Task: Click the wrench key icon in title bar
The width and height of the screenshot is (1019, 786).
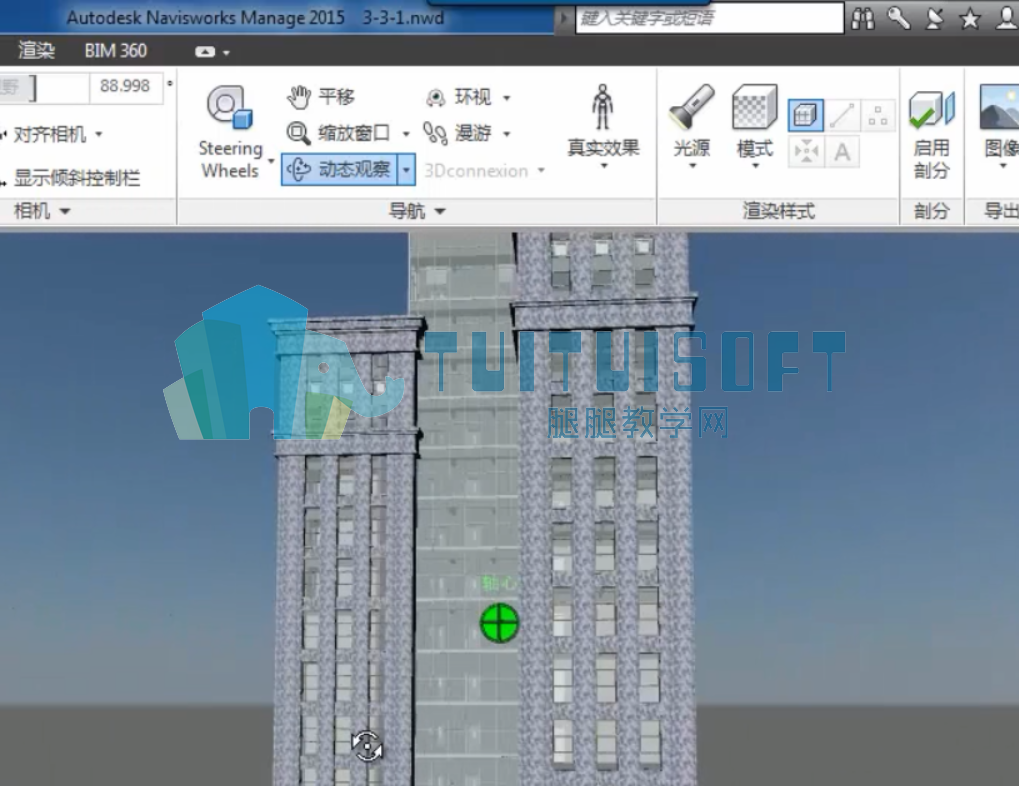Action: [899, 19]
